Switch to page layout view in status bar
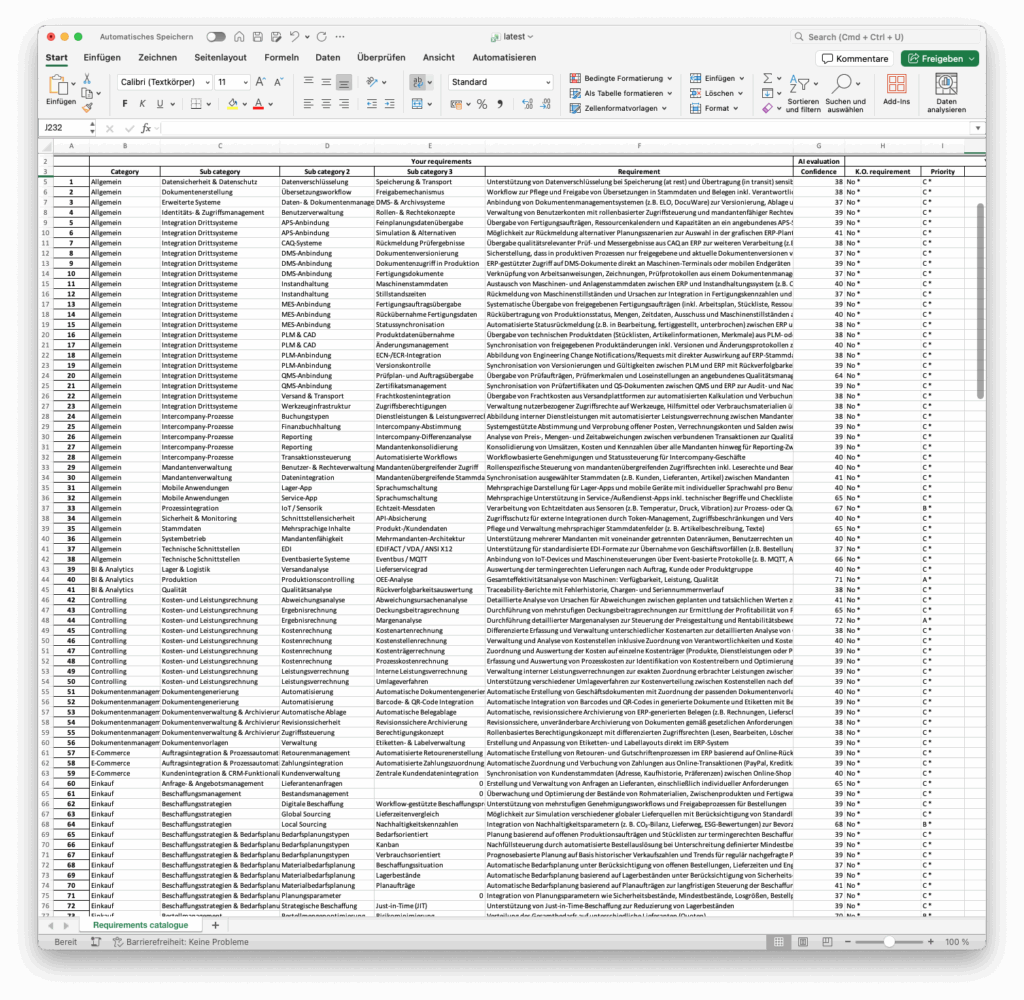The height and width of the screenshot is (1000, 1024). pos(802,942)
